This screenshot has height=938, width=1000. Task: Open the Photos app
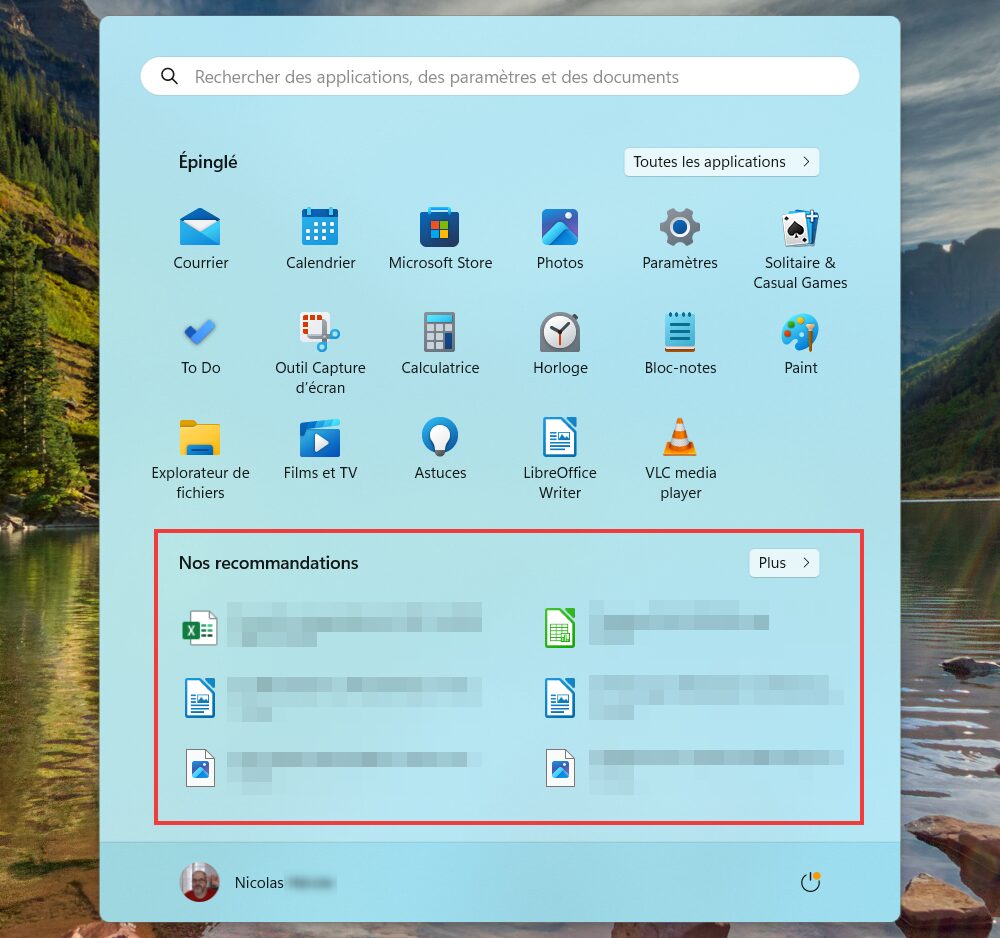click(560, 238)
